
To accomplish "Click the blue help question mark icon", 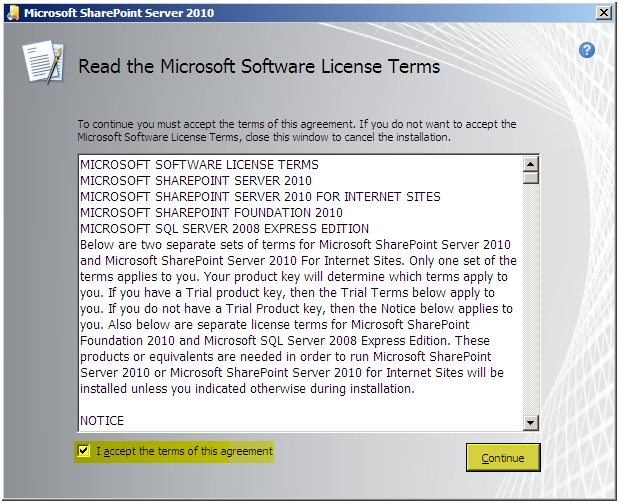I will pos(587,50).
